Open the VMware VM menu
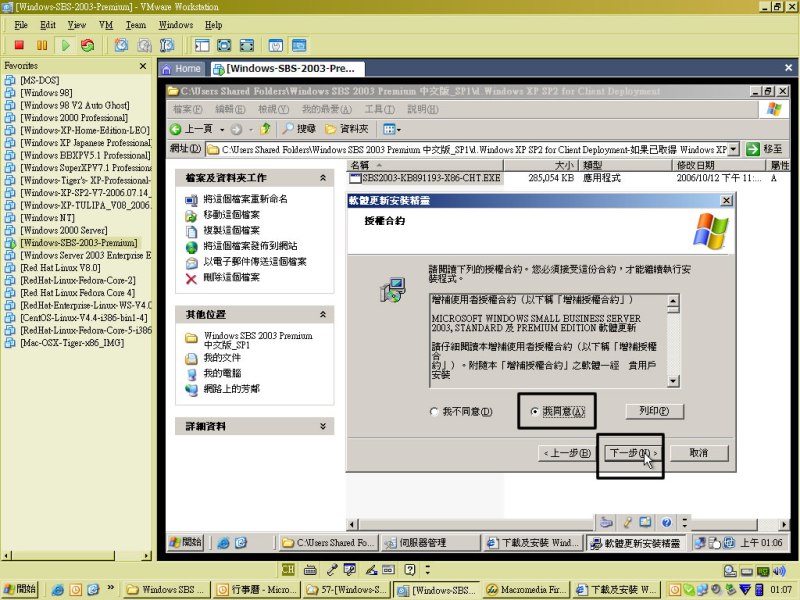The height and width of the screenshot is (600, 800). click(x=106, y=25)
